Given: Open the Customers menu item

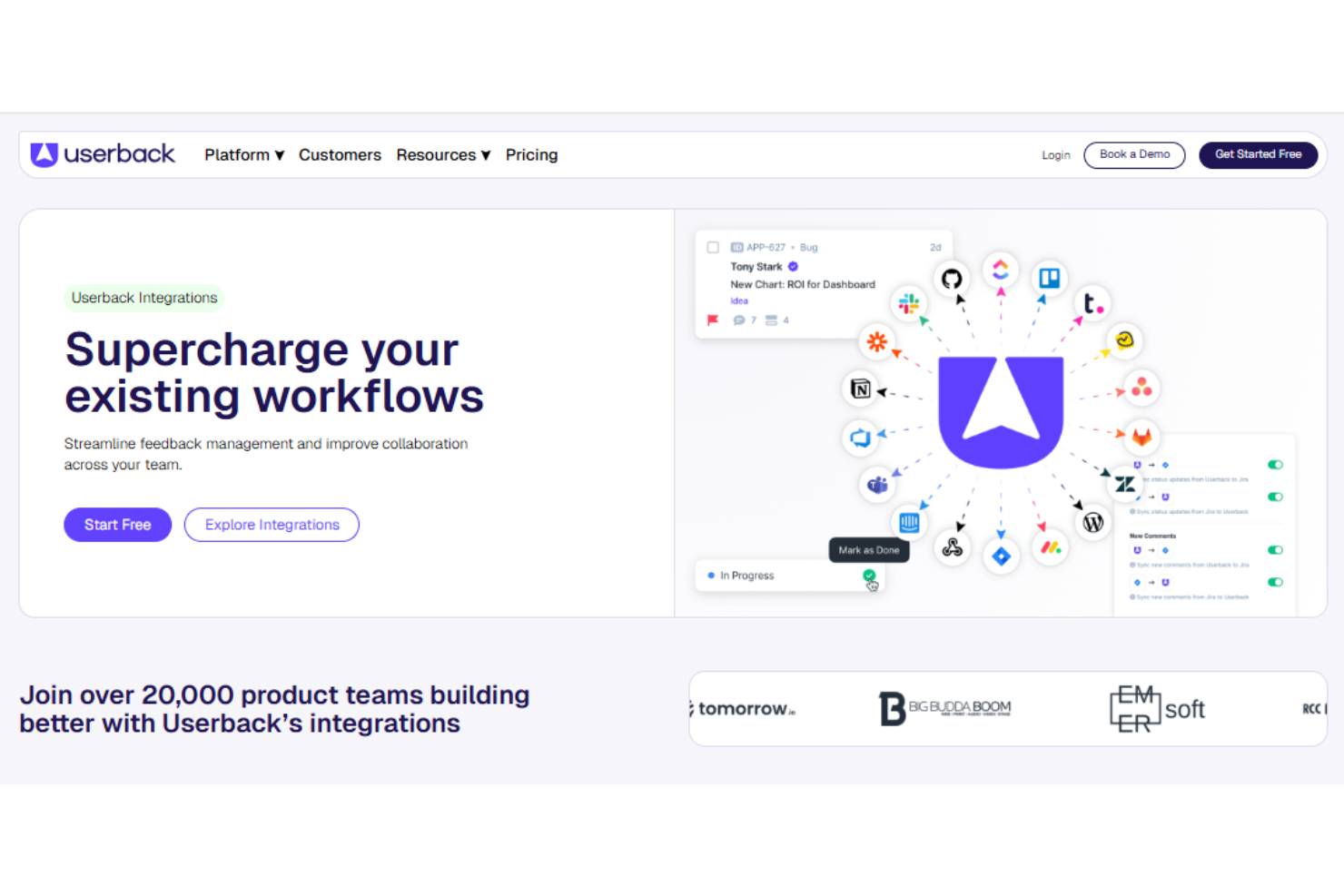Looking at the screenshot, I should [340, 155].
